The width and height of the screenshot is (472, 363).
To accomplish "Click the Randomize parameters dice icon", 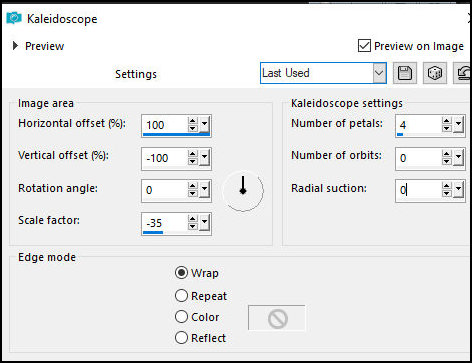I will tap(435, 73).
